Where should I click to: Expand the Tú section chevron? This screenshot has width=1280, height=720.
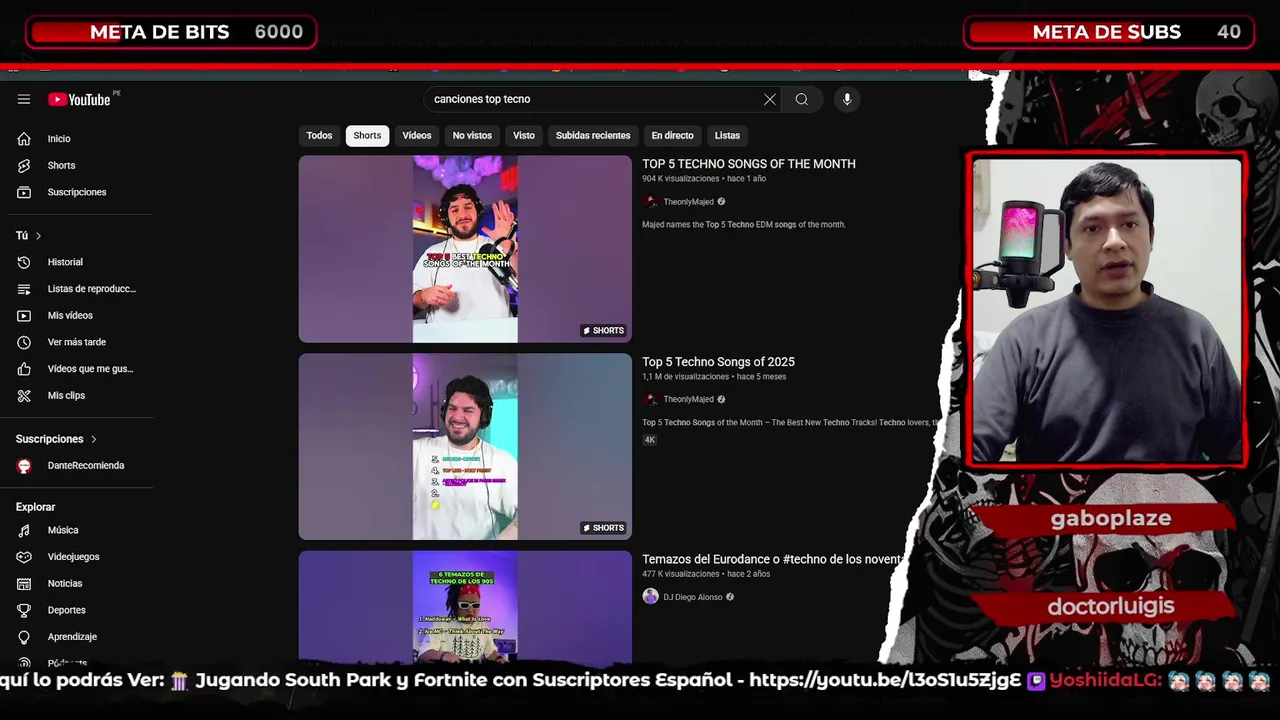pos(38,236)
